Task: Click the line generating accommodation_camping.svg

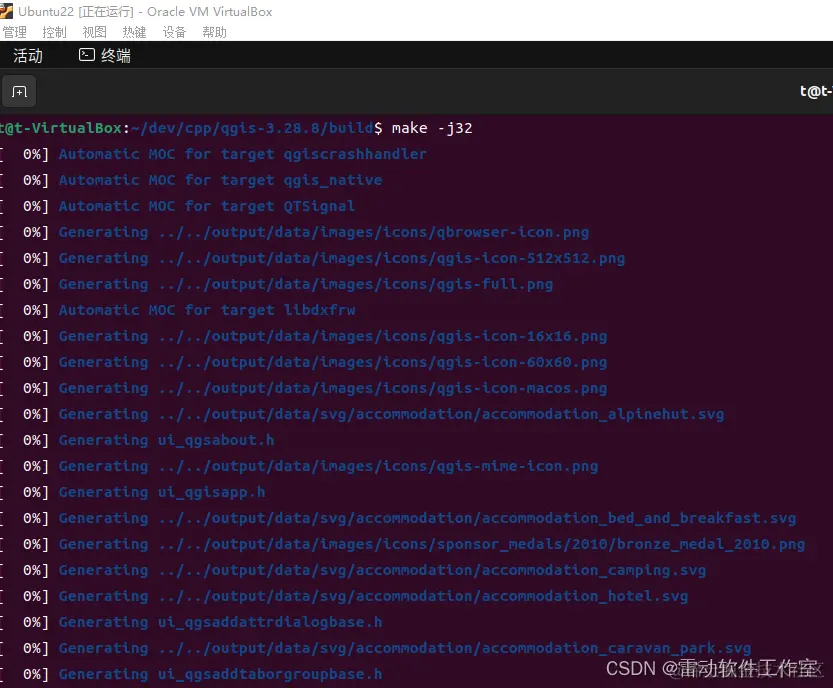Action: (x=382, y=571)
